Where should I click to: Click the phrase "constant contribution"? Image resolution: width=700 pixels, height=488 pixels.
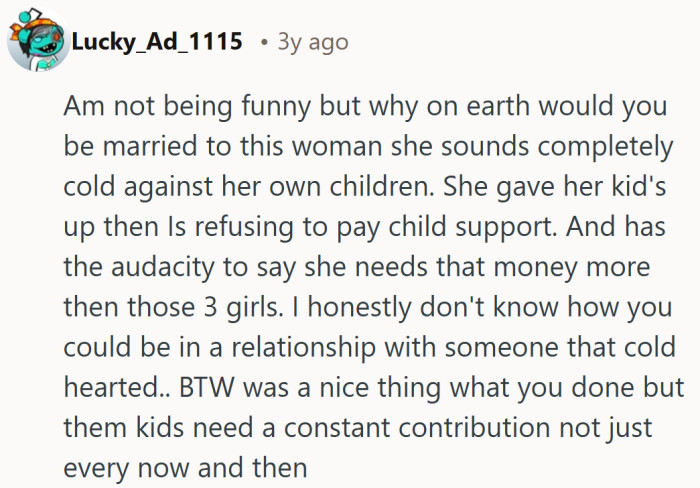(393, 428)
